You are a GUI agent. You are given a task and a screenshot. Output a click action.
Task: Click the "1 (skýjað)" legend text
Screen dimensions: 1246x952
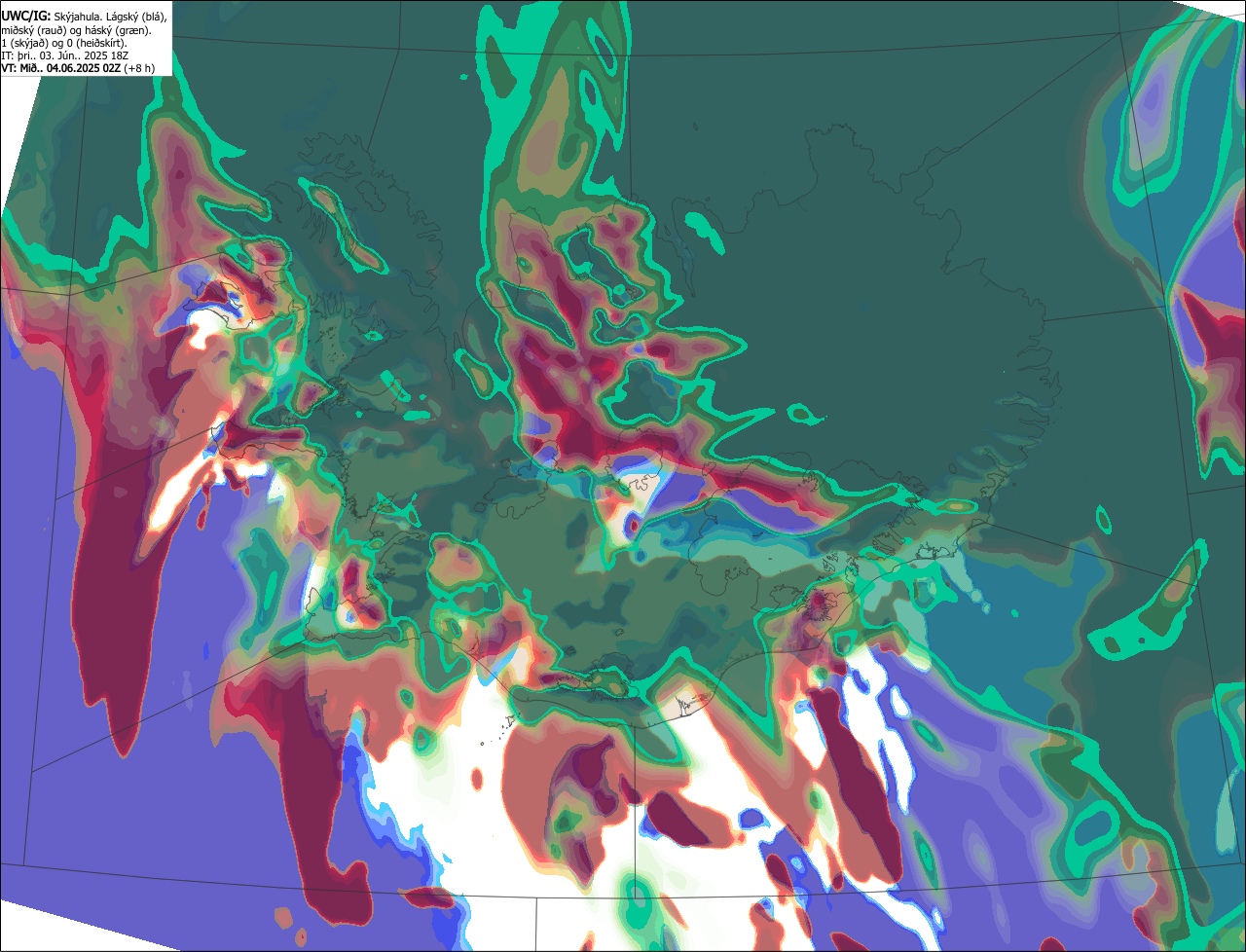[24, 44]
